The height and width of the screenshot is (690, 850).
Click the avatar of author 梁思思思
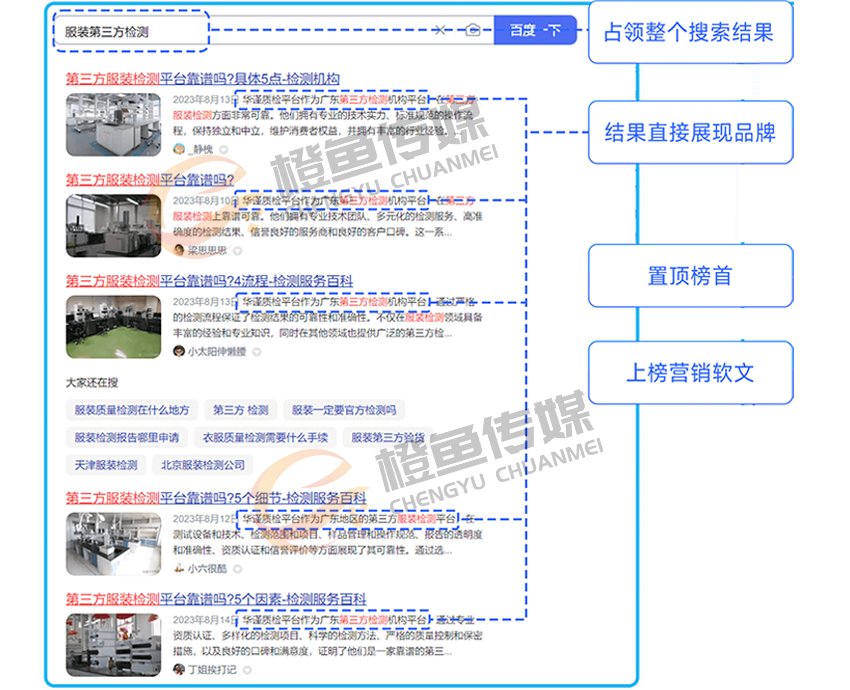[x=179, y=250]
